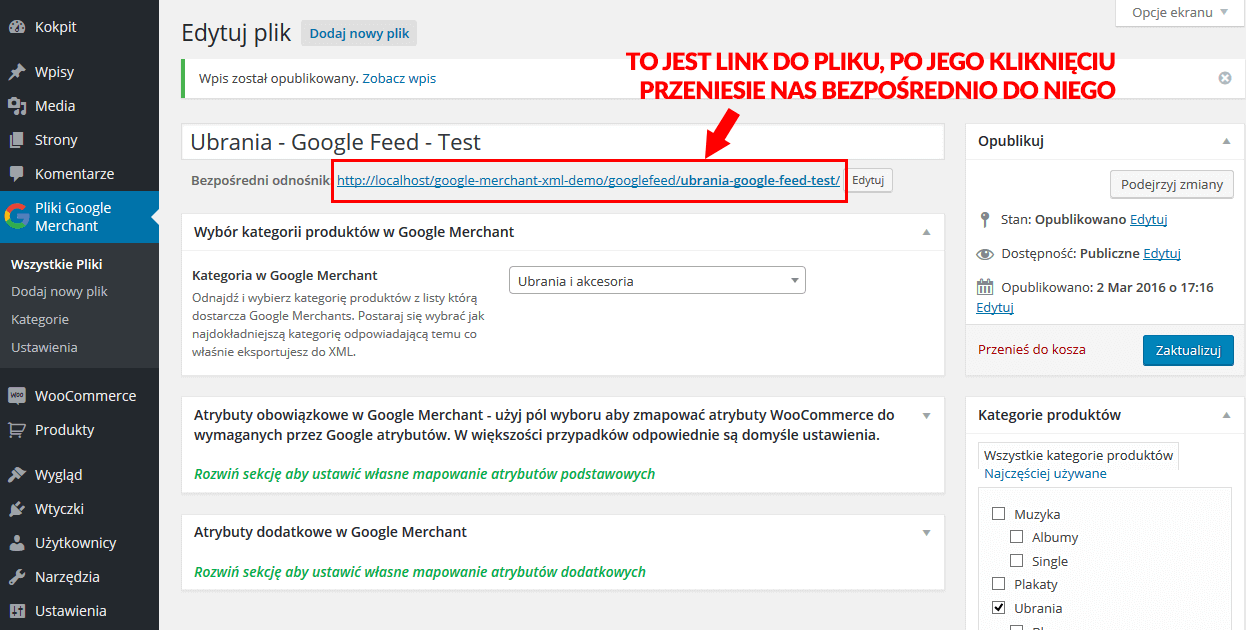Click the Google Merchant G logo icon
Image resolution: width=1246 pixels, height=630 pixels.
[17, 217]
